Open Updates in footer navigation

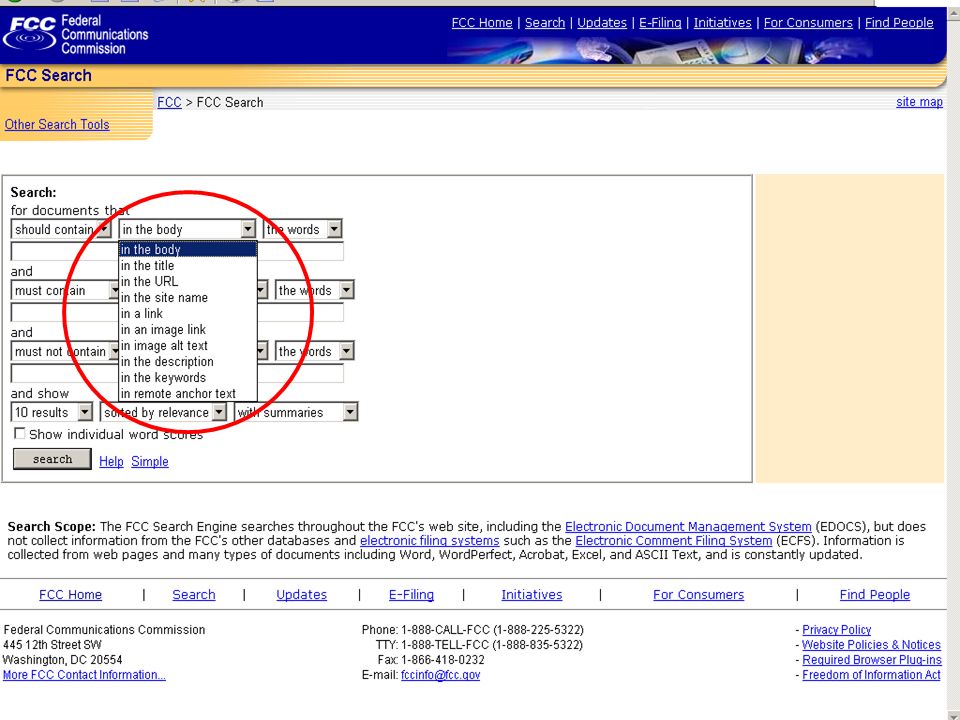[x=301, y=594]
